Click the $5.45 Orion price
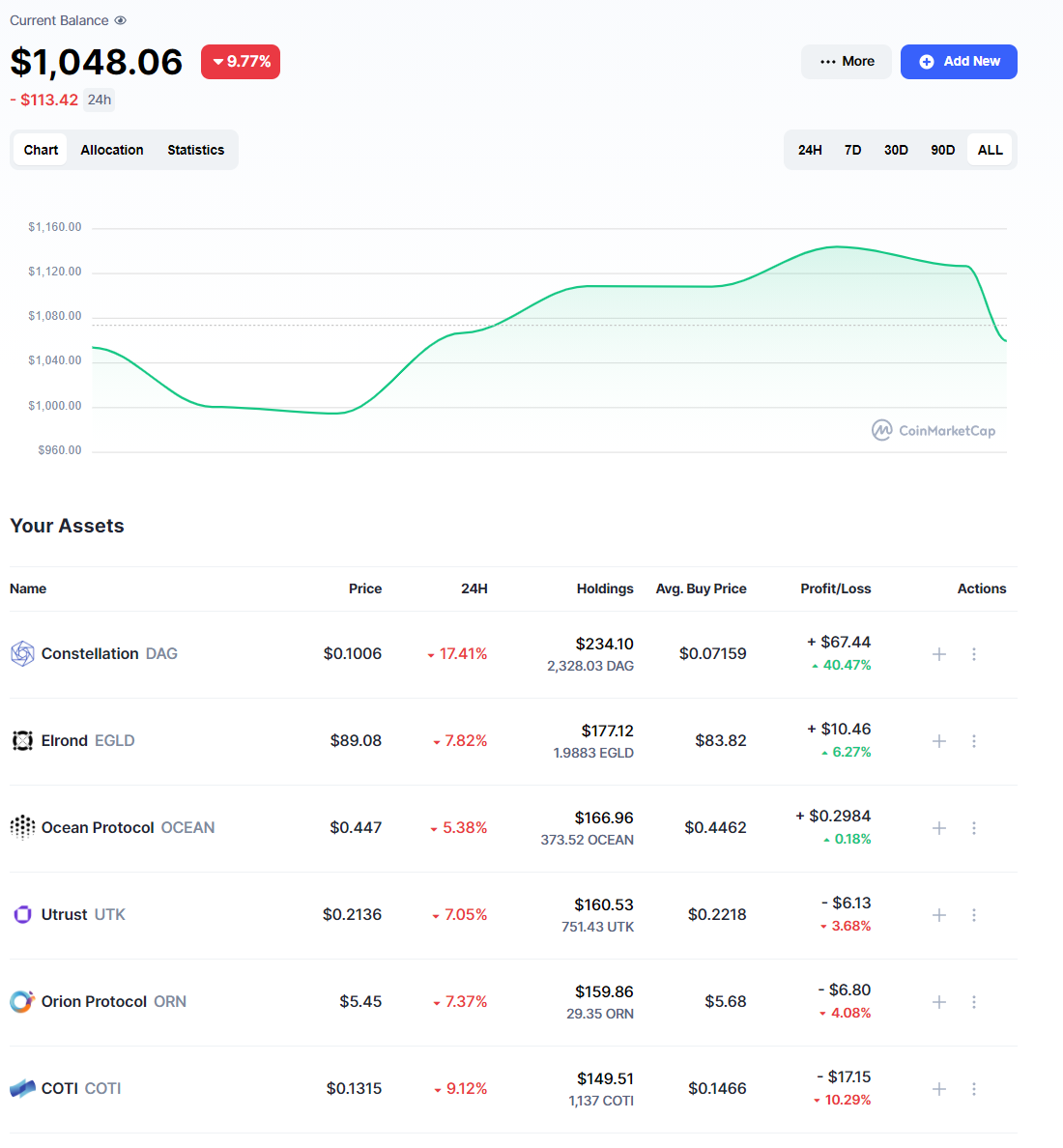This screenshot has width=1063, height=1148. click(x=360, y=1001)
